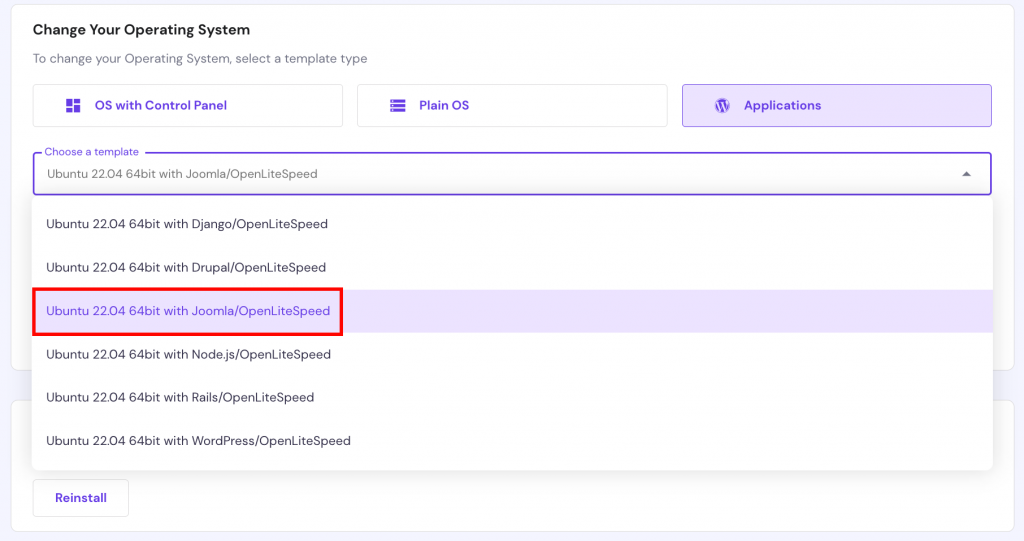Choose the Rails/OpenLiteSpeed template
Screen dimensions: 1024x541
tap(180, 397)
